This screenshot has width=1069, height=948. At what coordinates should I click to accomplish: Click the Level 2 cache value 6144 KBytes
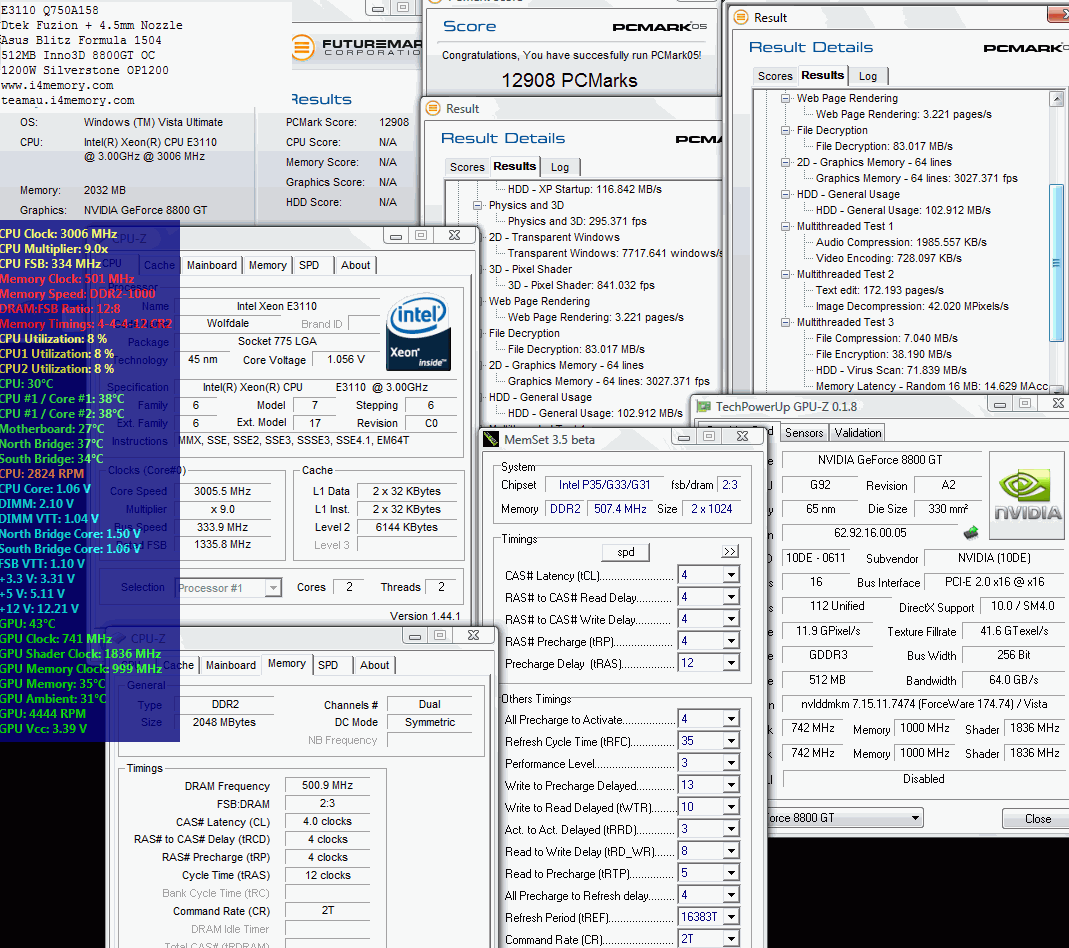(x=406, y=527)
